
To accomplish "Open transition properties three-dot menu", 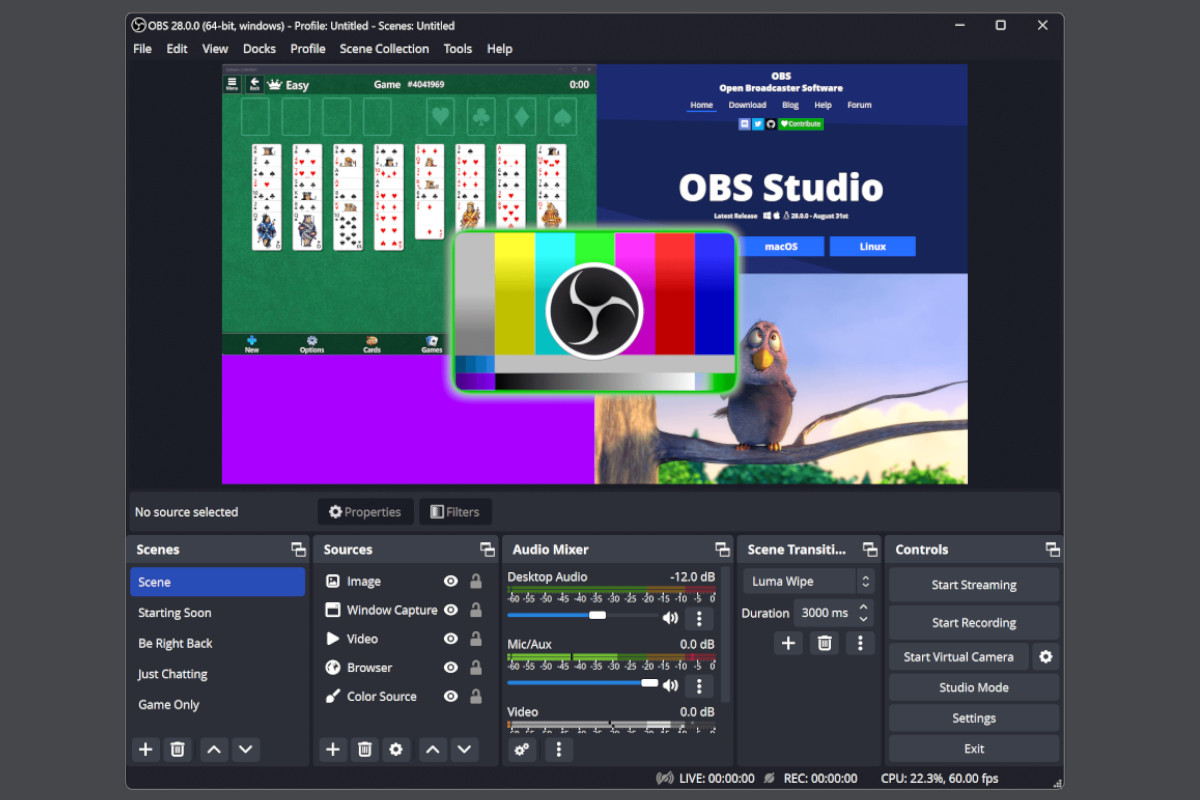I will 860,643.
